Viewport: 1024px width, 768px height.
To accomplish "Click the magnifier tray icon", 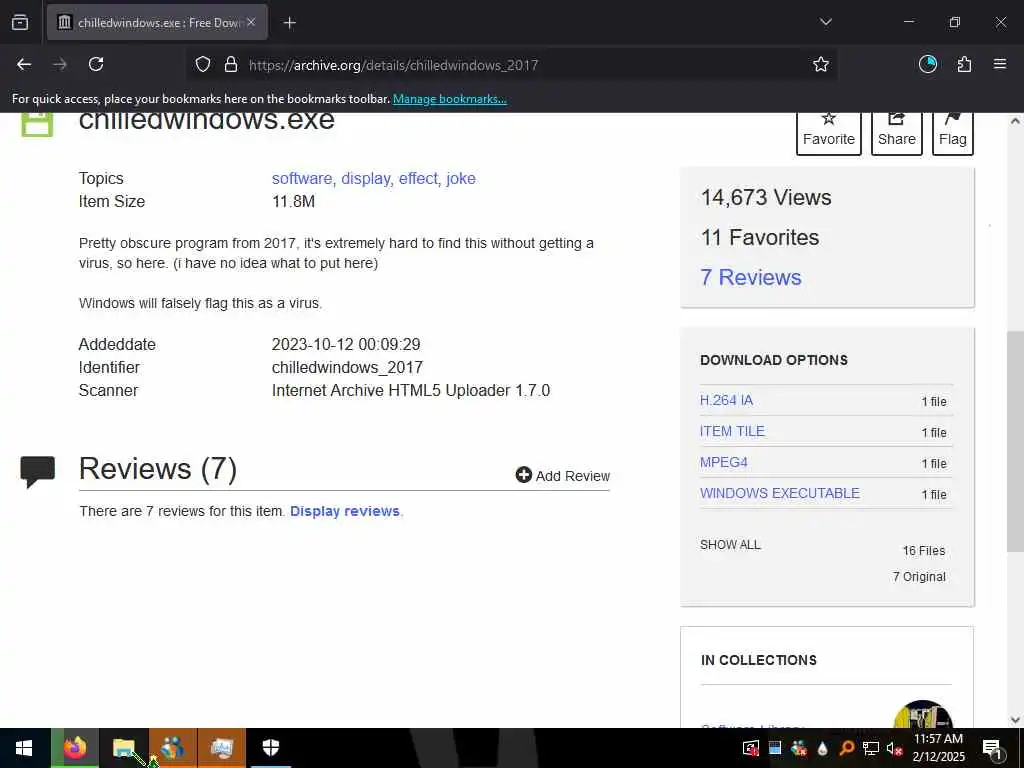I will pos(846,748).
